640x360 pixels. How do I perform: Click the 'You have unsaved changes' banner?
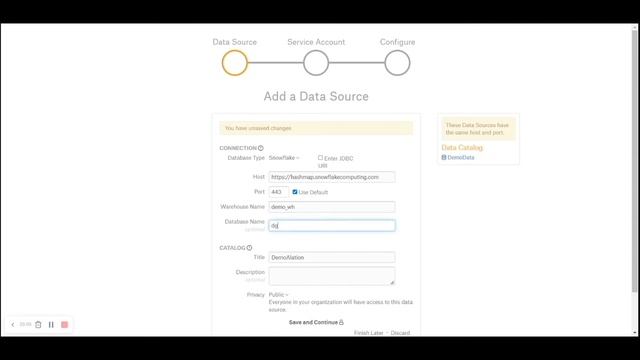(316, 128)
